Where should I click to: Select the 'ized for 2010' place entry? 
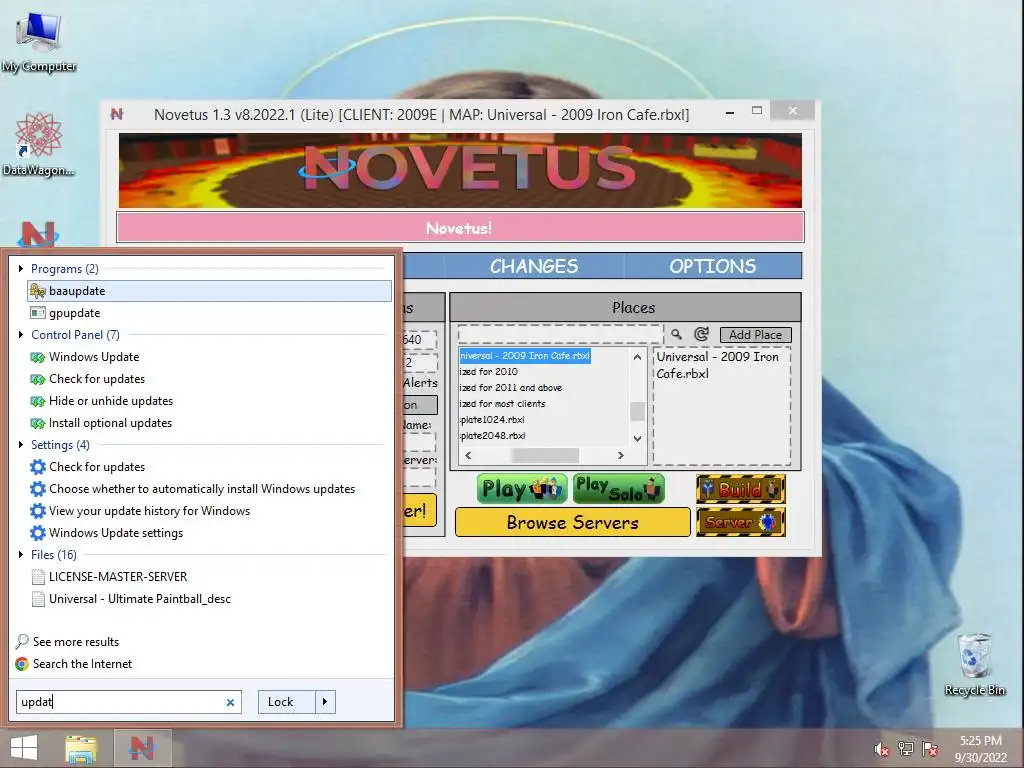[x=489, y=372]
